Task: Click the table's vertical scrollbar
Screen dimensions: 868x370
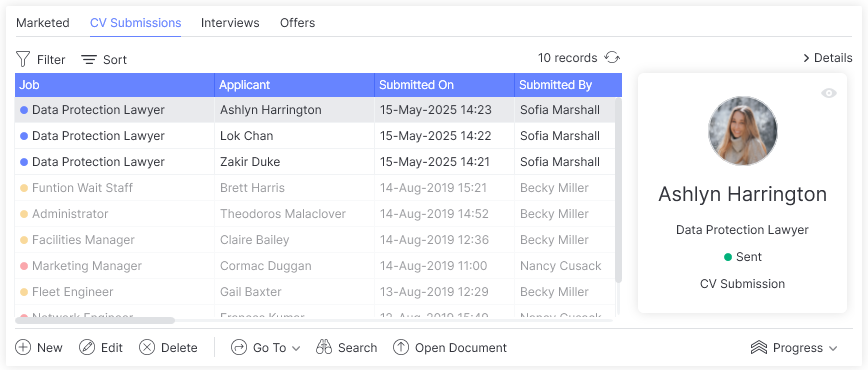Action: 618,190
